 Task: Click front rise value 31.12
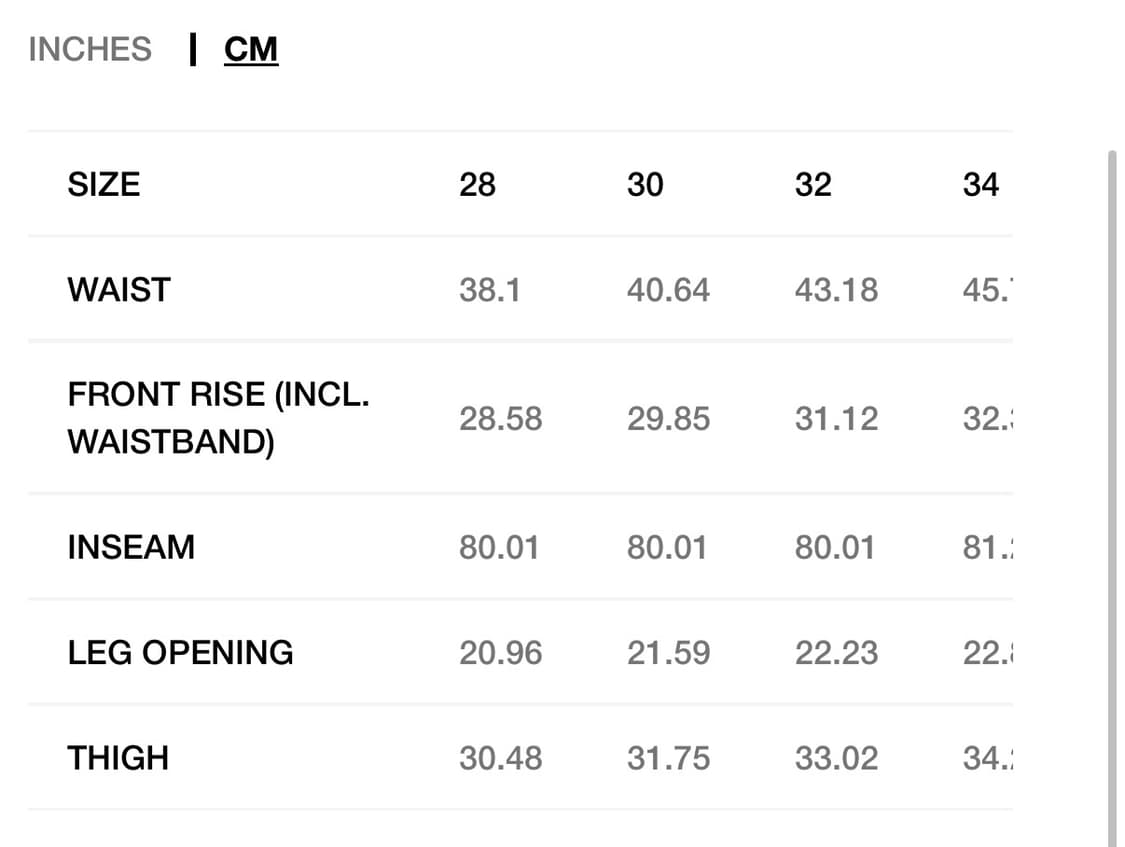tap(836, 419)
